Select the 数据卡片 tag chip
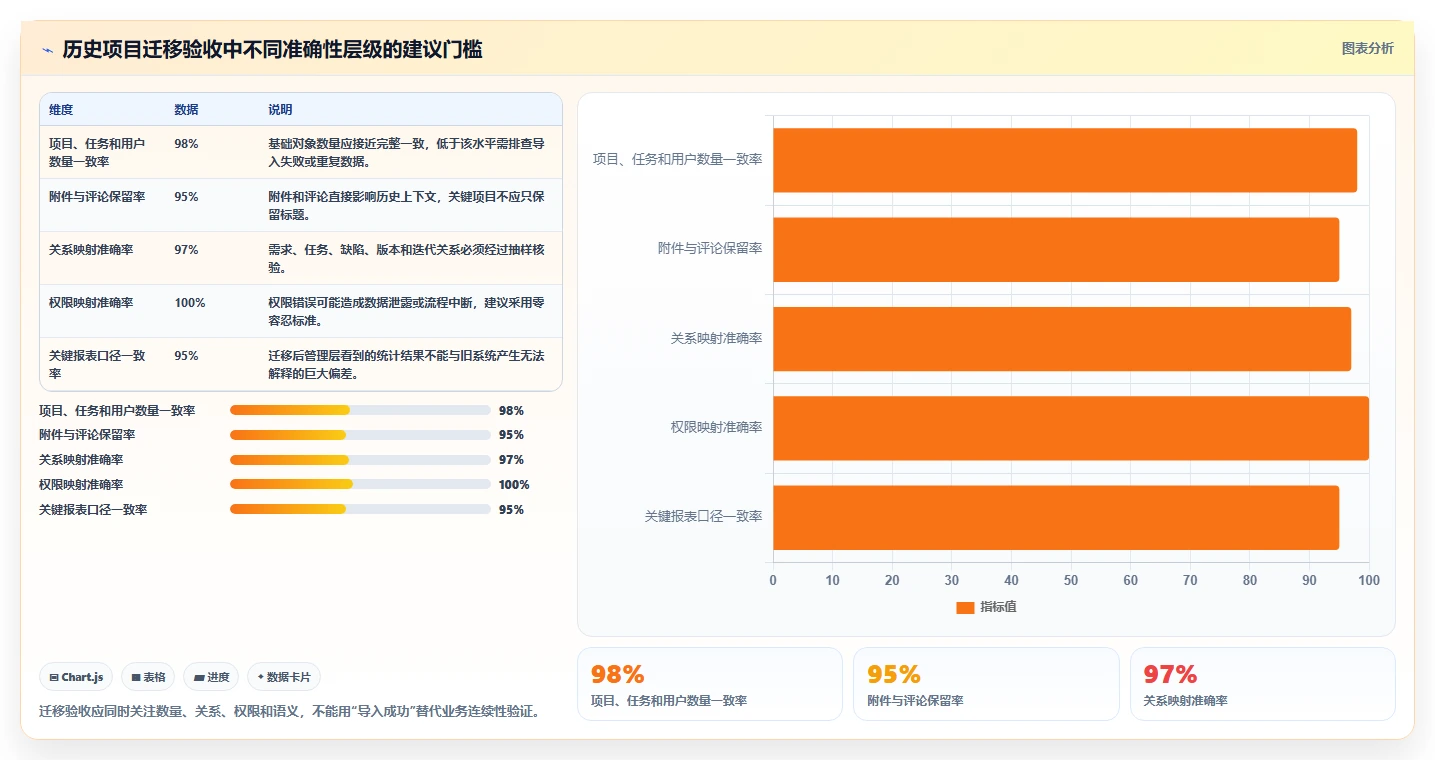The width and height of the screenshot is (1435, 760). tap(284, 677)
